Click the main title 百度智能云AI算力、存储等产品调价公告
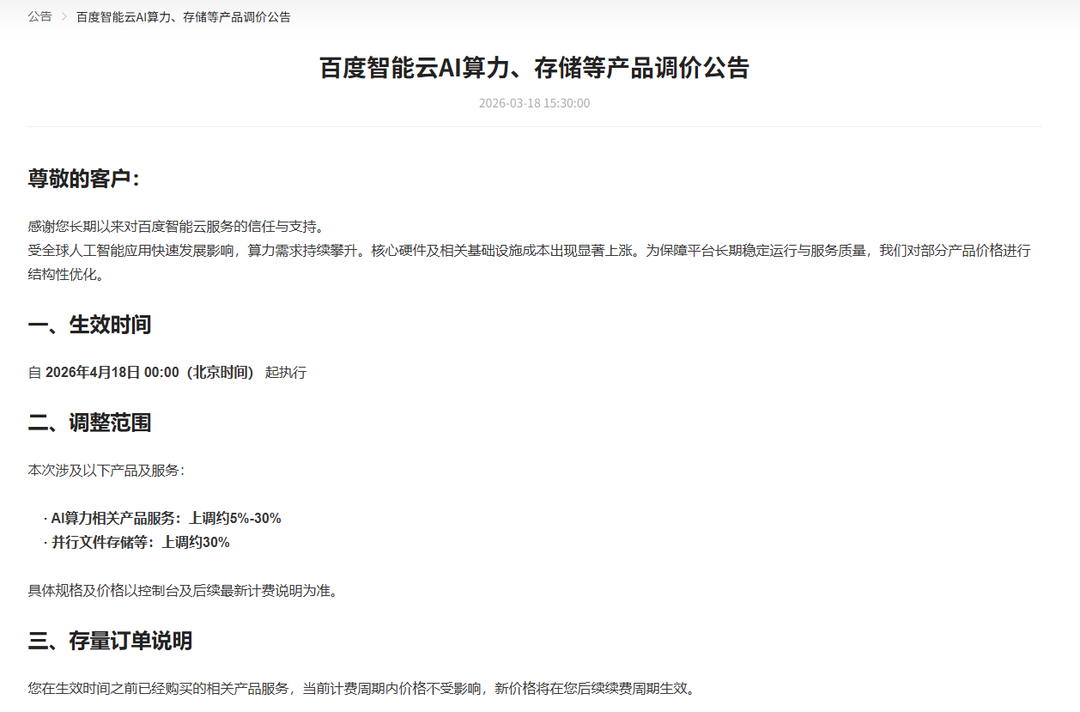The image size is (1080, 712). (x=534, y=68)
